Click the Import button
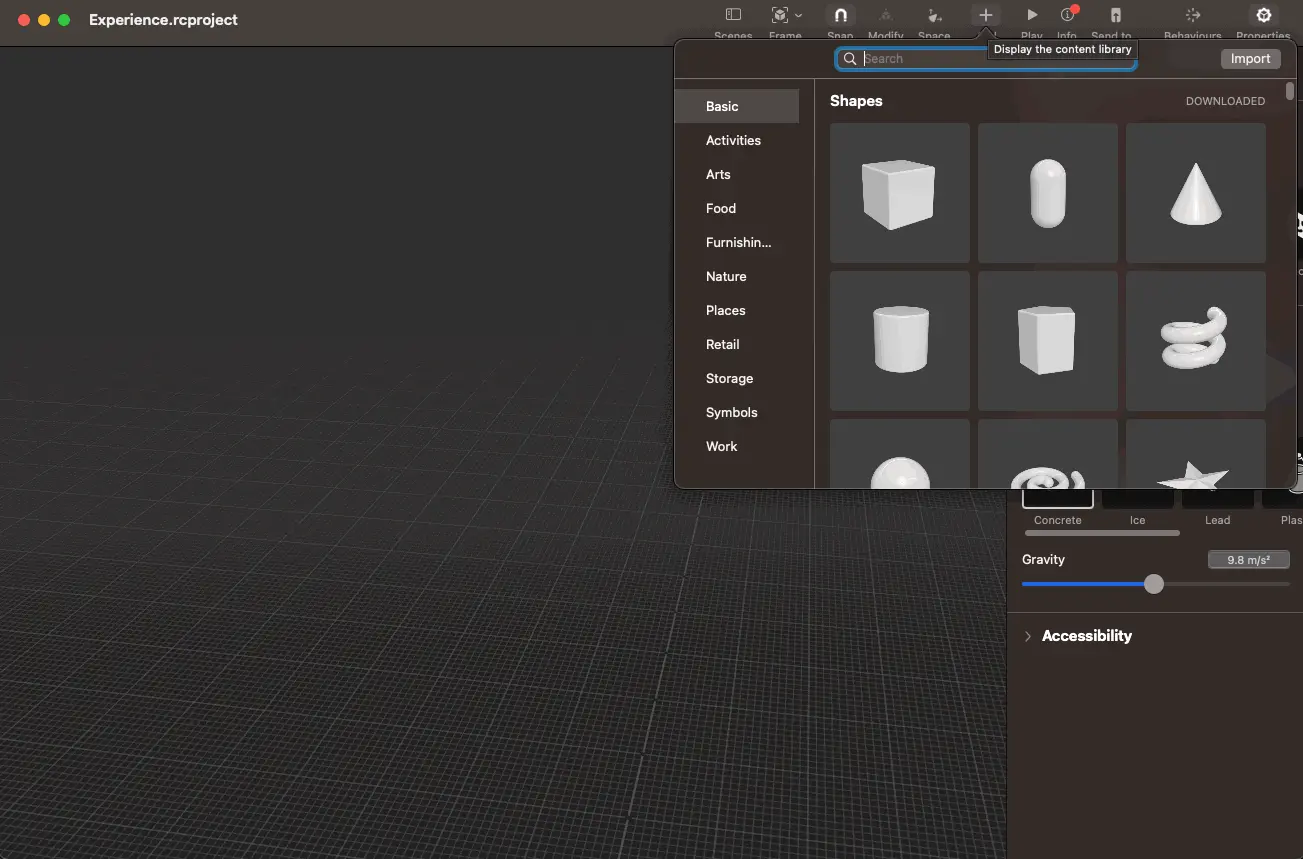Screen dimensions: 1303x859 pyautogui.click(x=1250, y=59)
